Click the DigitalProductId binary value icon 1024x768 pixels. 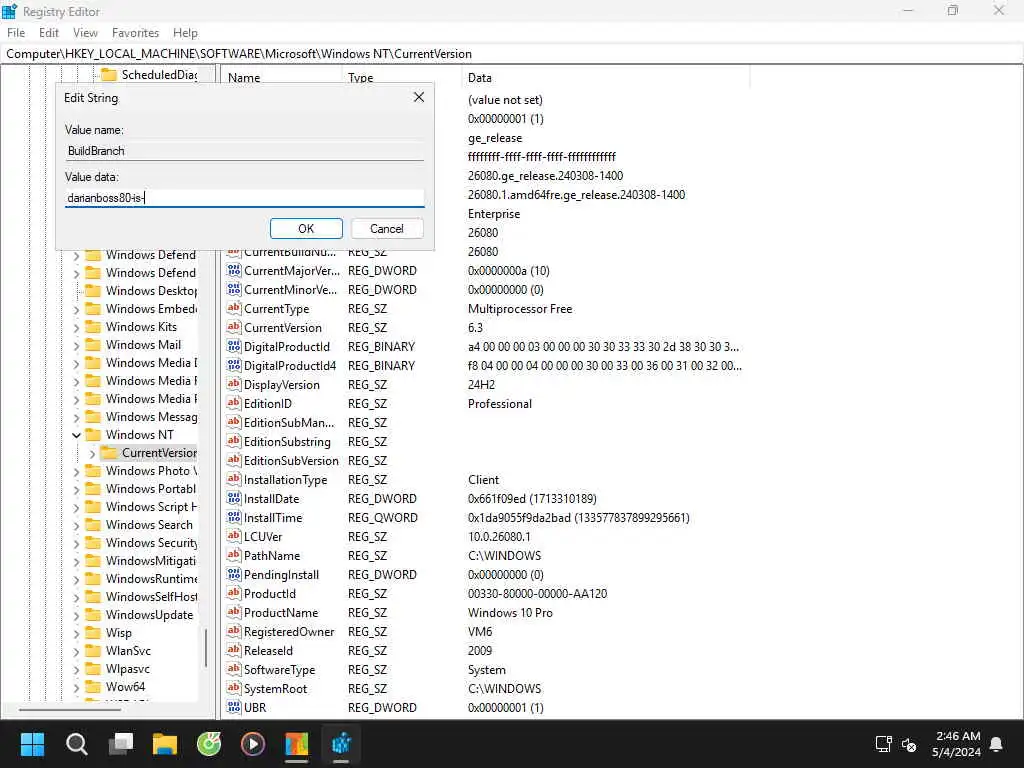point(234,346)
